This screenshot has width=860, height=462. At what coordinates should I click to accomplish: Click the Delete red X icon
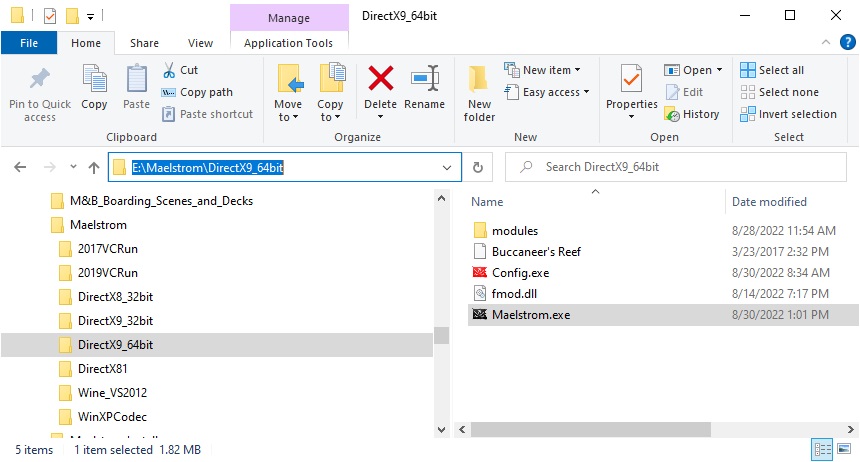[380, 79]
